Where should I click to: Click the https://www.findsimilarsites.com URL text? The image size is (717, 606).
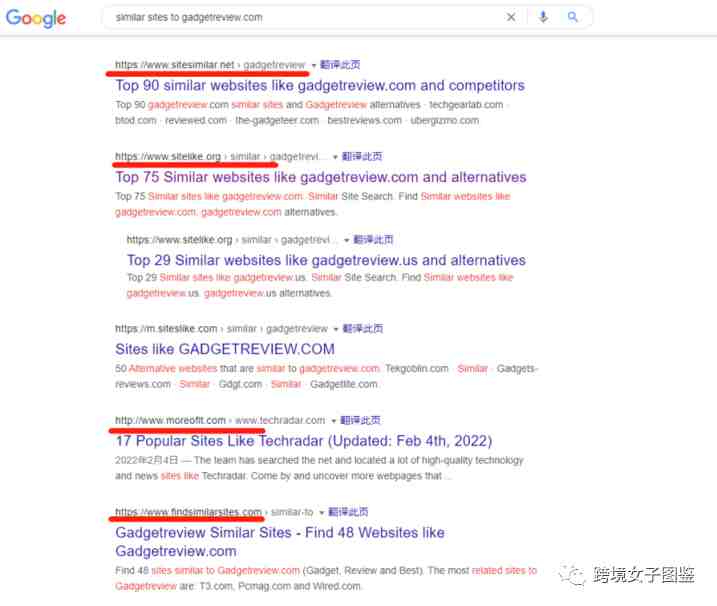tap(188, 512)
